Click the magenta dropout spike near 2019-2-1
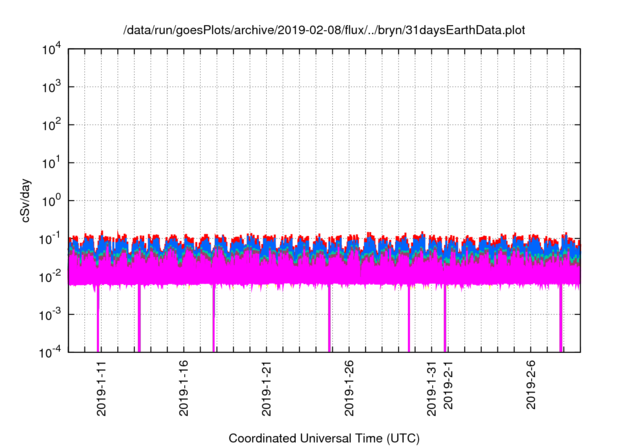Viewport: 640px width, 448px height. (445, 319)
